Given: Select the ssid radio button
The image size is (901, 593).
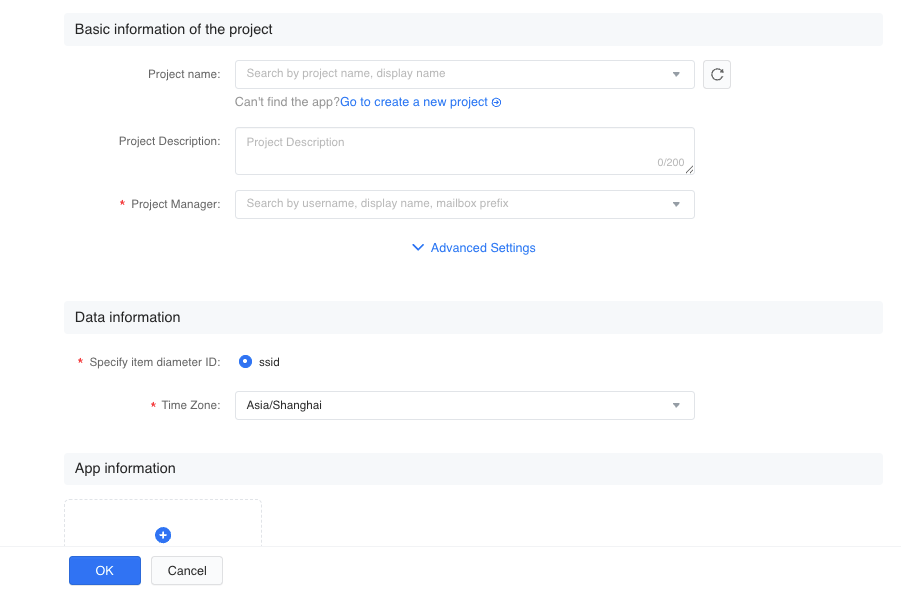Looking at the screenshot, I should [x=245, y=361].
